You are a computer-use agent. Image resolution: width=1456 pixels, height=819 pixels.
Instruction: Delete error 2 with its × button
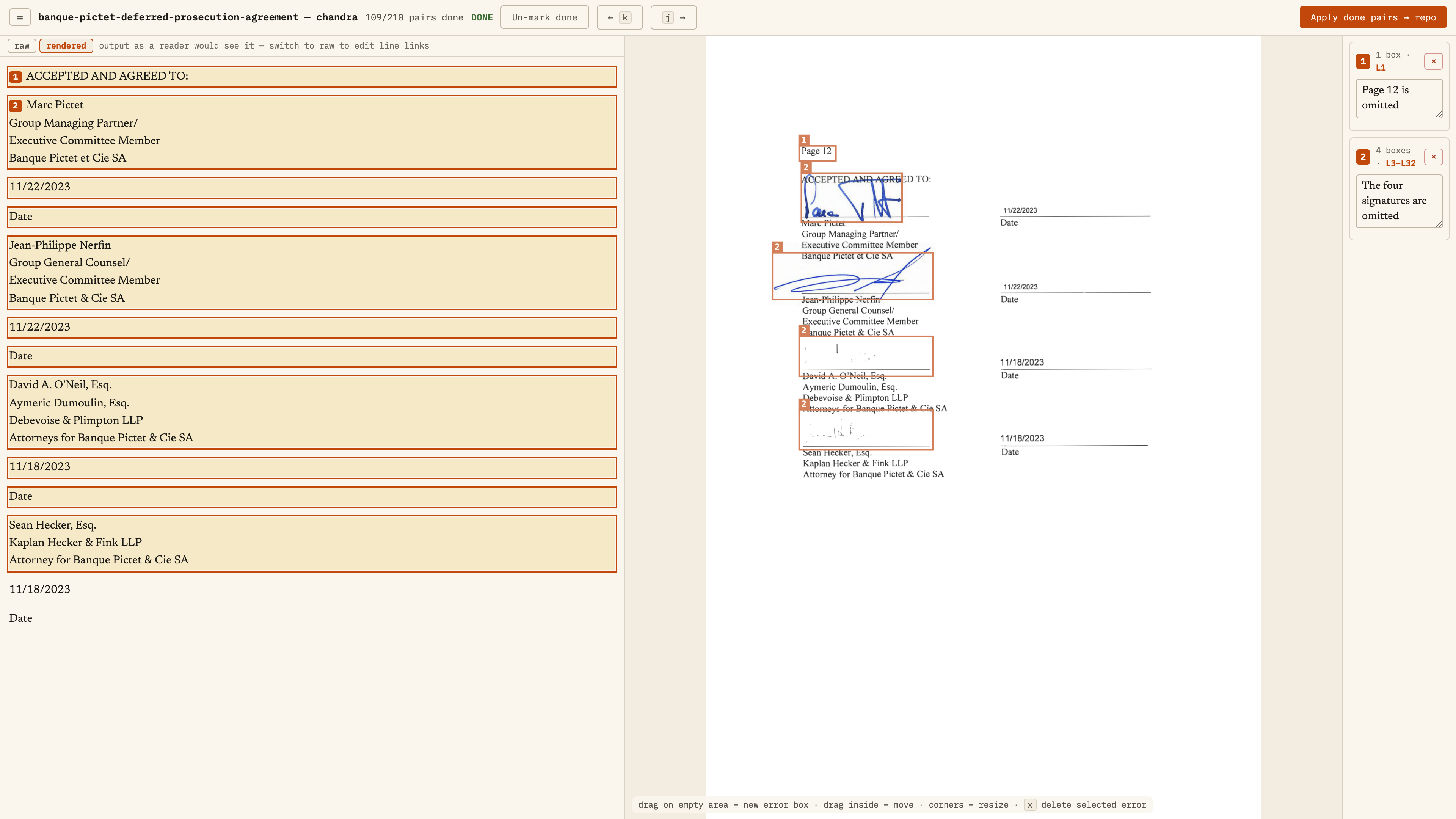point(1433,157)
